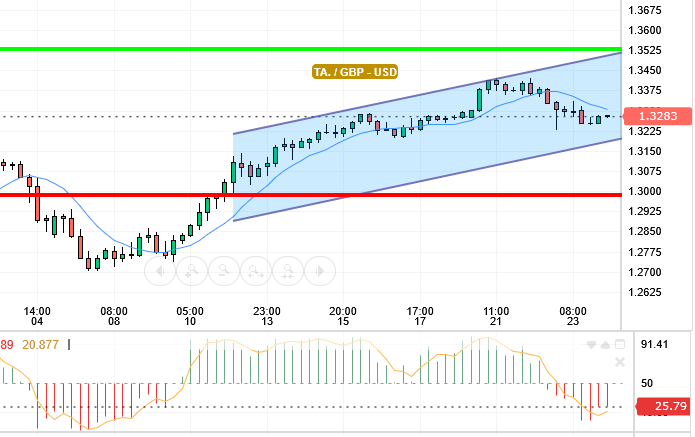Click the 08:00 23 time axis label

point(573,316)
